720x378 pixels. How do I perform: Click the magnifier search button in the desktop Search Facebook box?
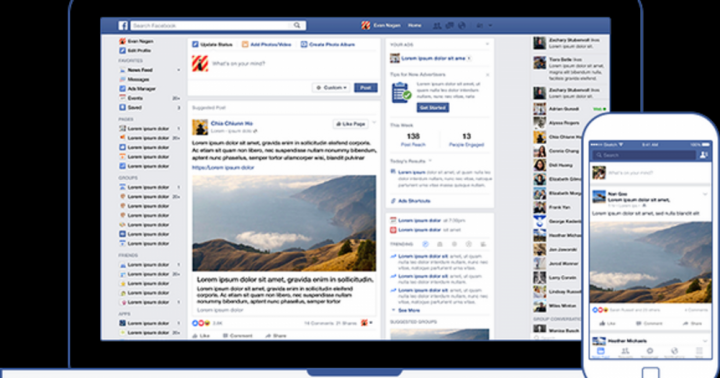(297, 25)
